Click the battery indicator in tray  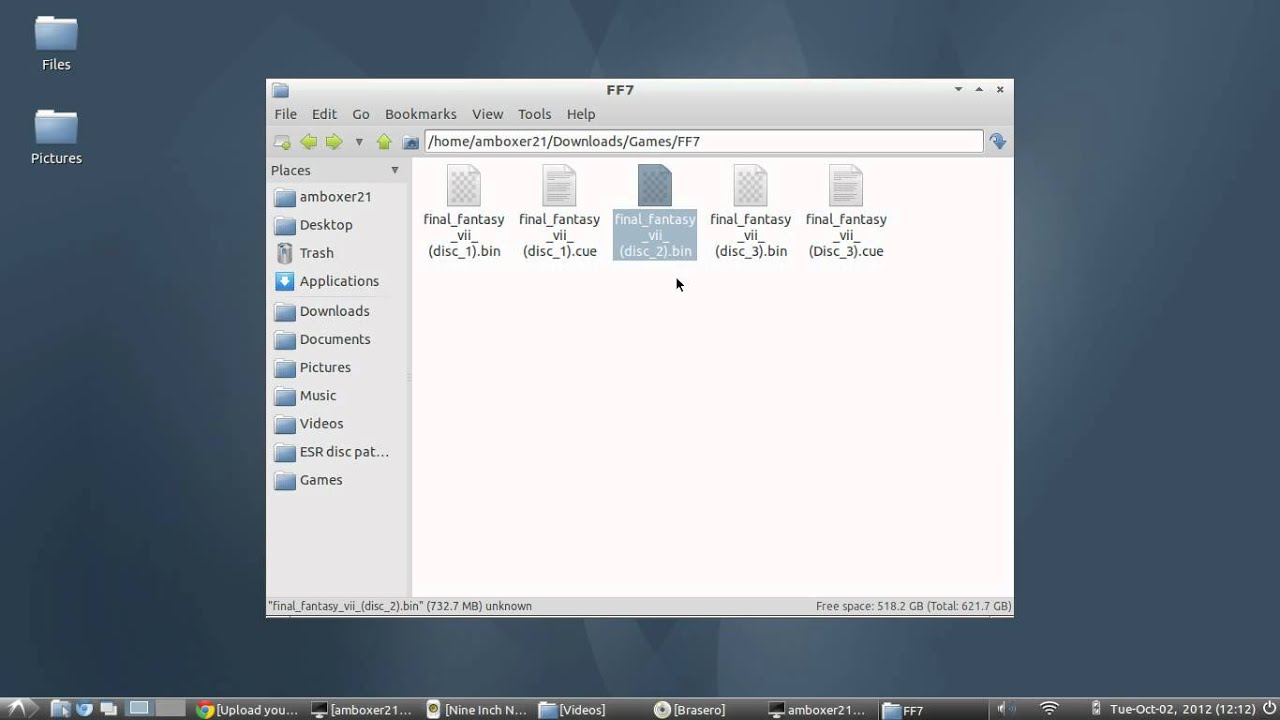click(1096, 709)
